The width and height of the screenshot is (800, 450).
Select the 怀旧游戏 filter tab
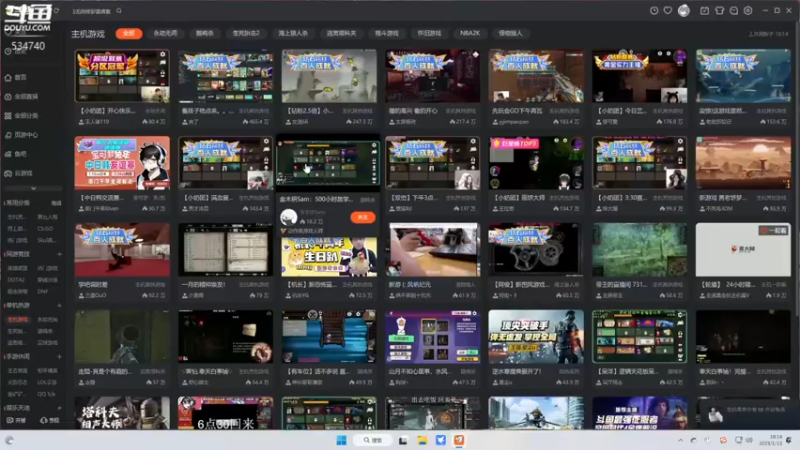(429, 33)
